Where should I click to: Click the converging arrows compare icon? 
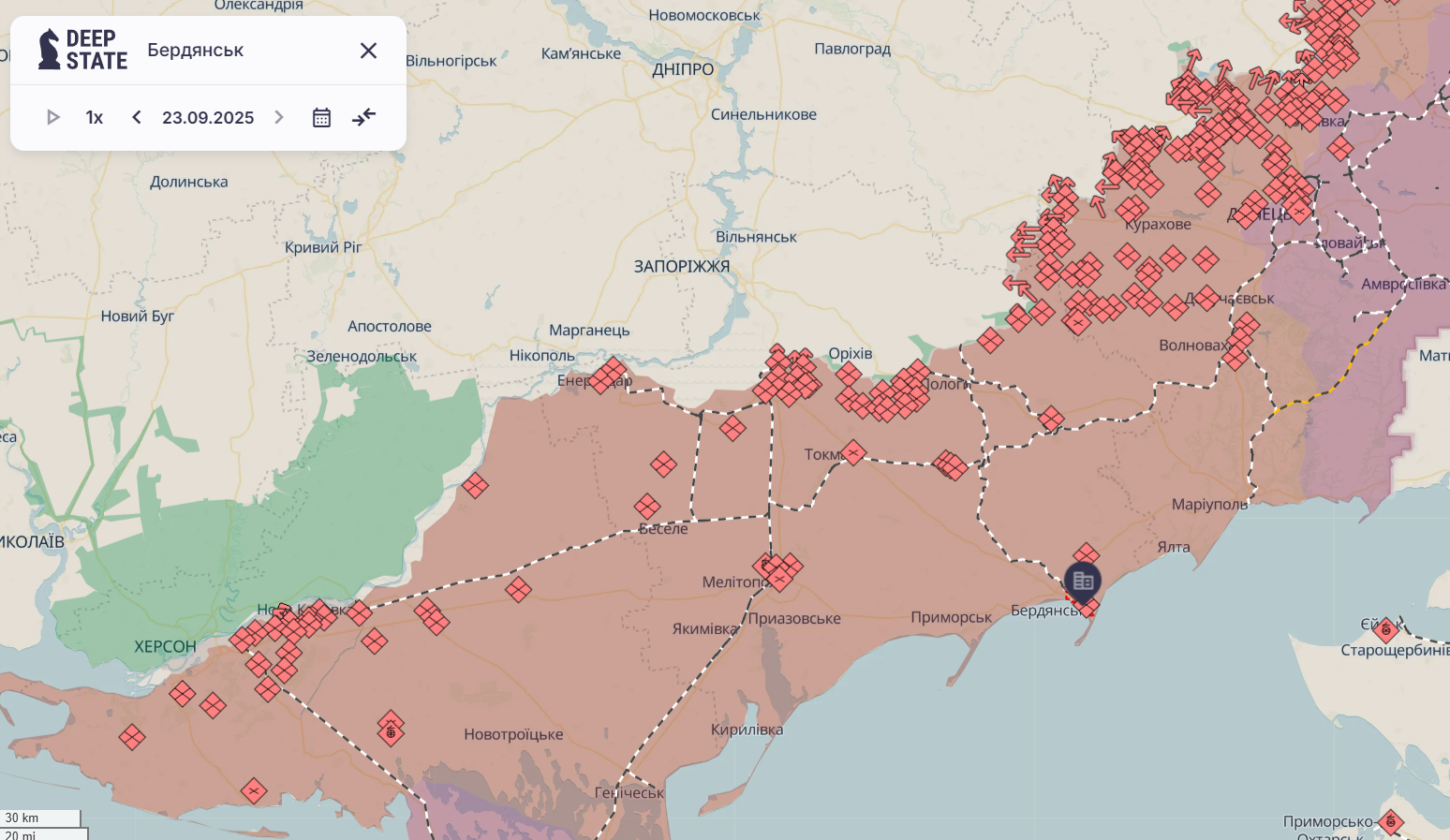363,117
